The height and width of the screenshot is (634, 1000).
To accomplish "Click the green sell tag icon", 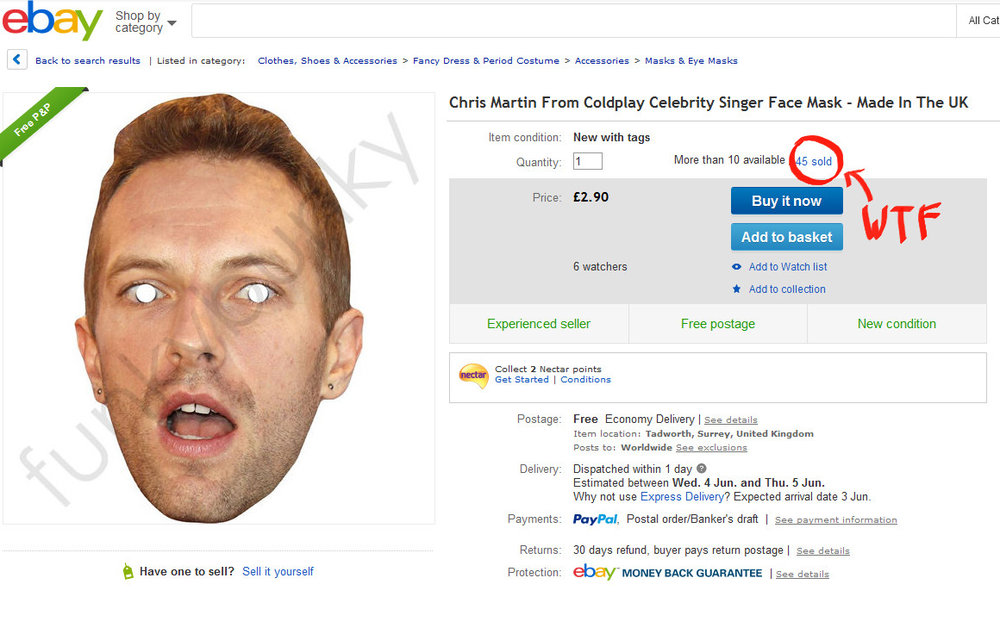I will pyautogui.click(x=128, y=571).
